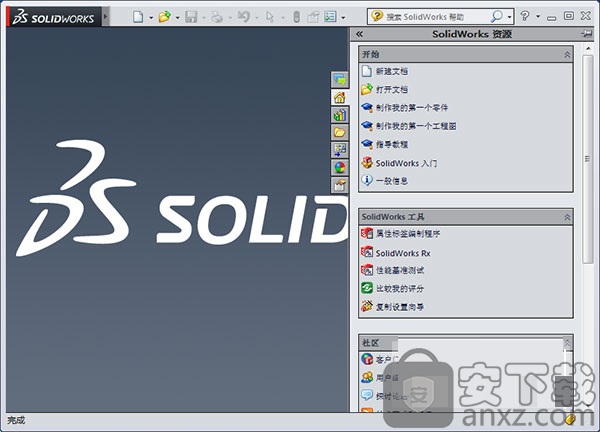The height and width of the screenshot is (432, 600).
Task: Click the SolidWorks logo in the title bar
Action: [x=54, y=17]
